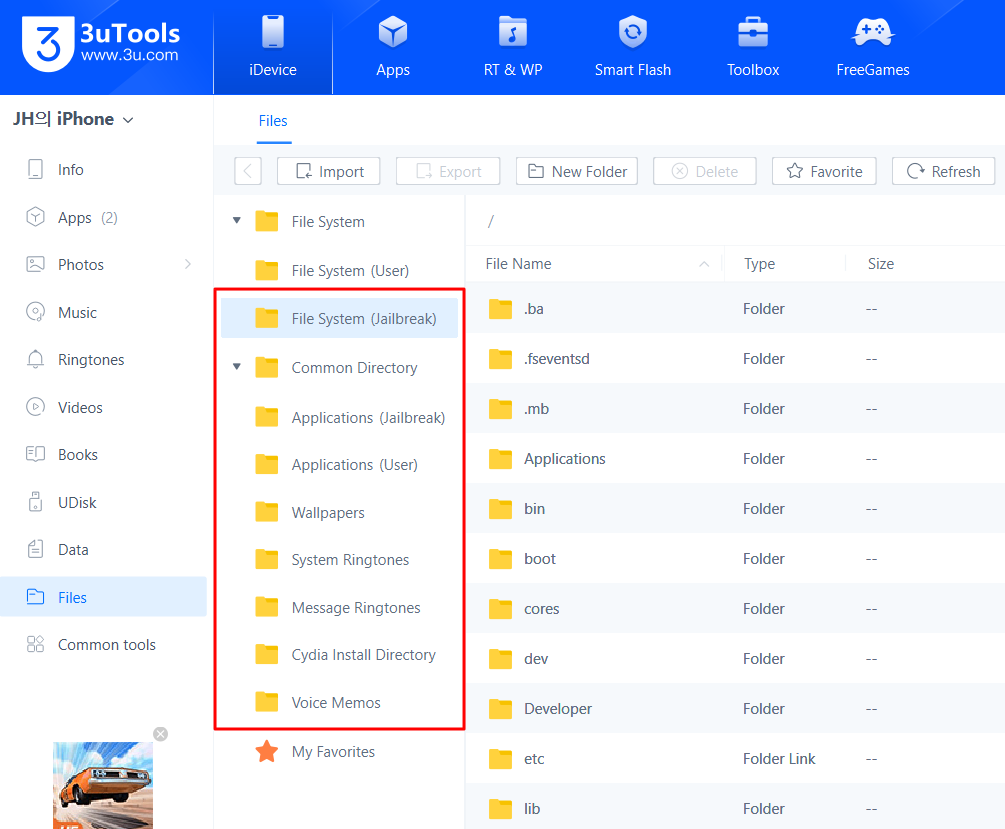Select the dev folder row
1005x829 pixels.
click(x=735, y=658)
